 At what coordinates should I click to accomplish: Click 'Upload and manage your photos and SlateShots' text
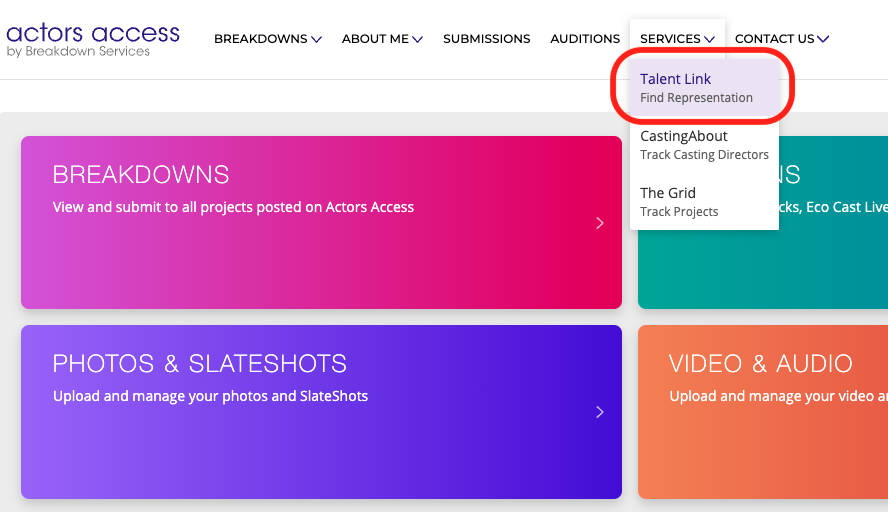(210, 396)
